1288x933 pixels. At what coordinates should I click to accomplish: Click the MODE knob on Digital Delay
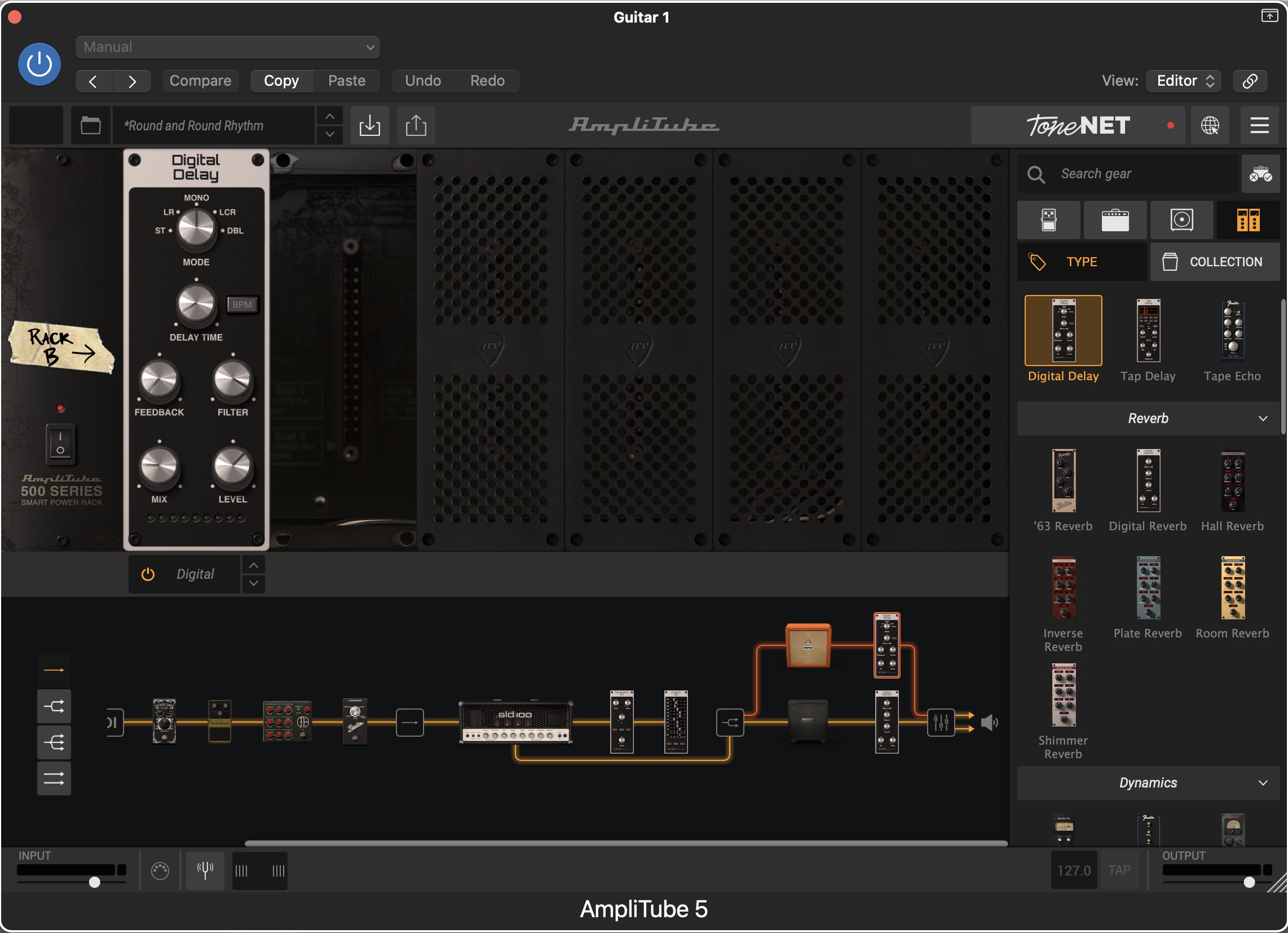pos(196,228)
